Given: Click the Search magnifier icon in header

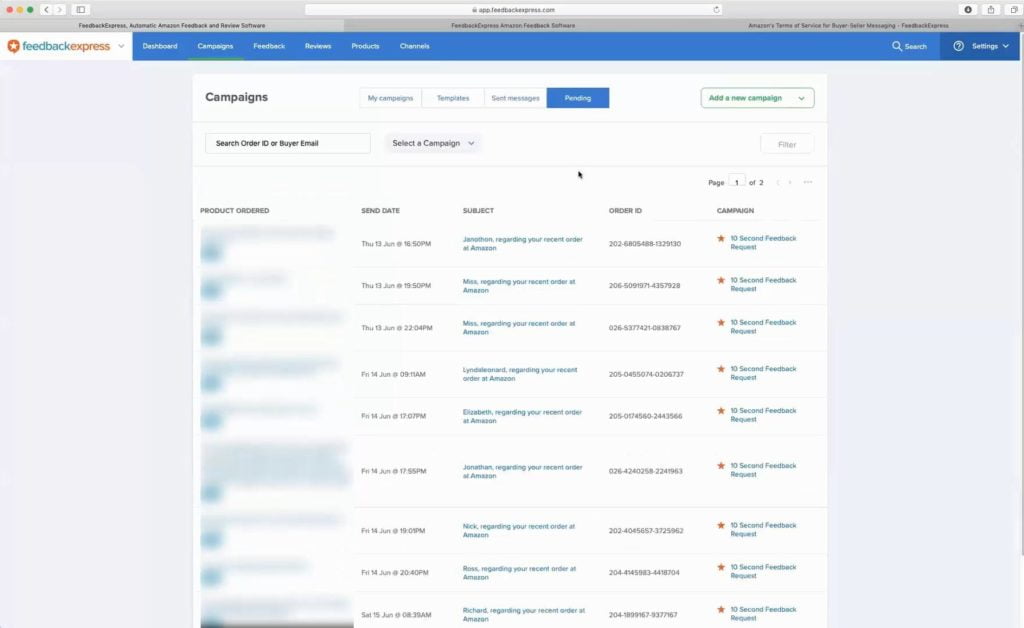Looking at the screenshot, I should (x=897, y=46).
